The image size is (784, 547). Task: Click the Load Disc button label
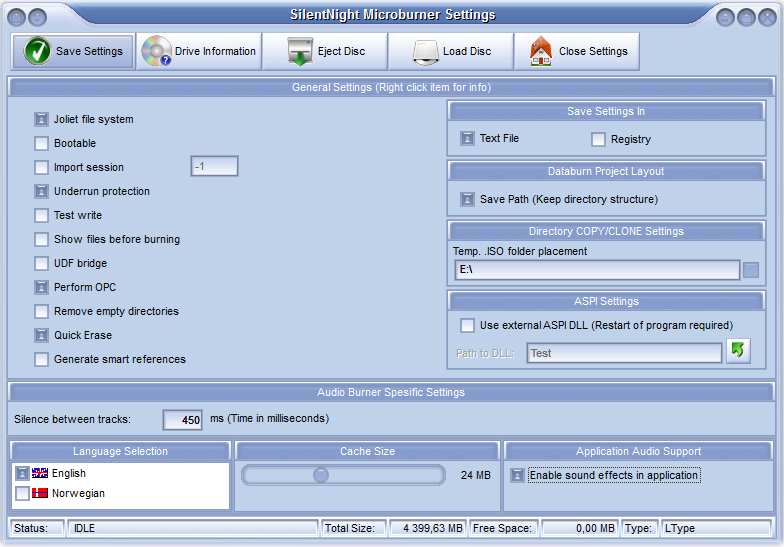(467, 52)
